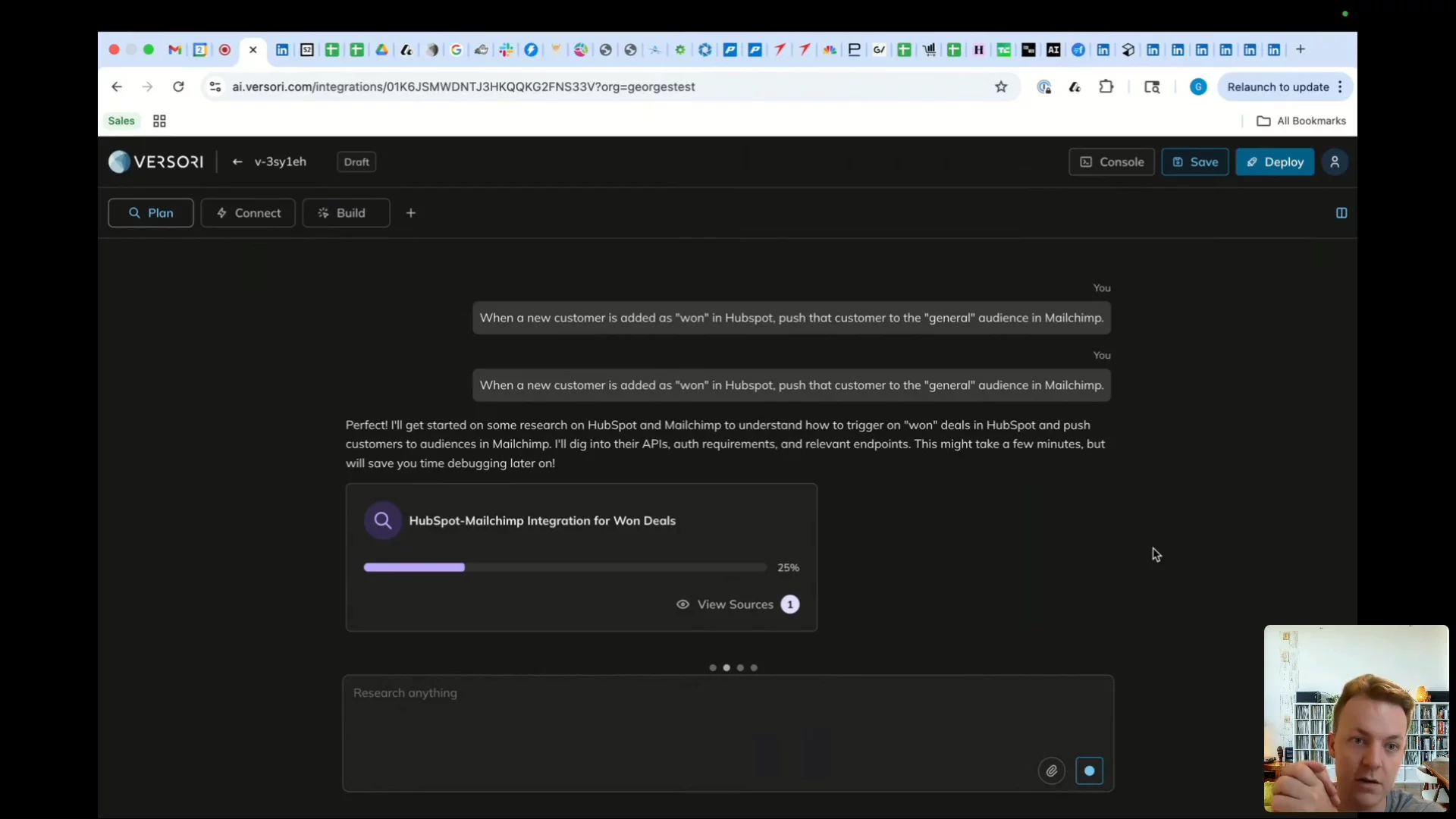Toggle the side panel layout icon
The image size is (1456, 819).
[x=1341, y=213]
